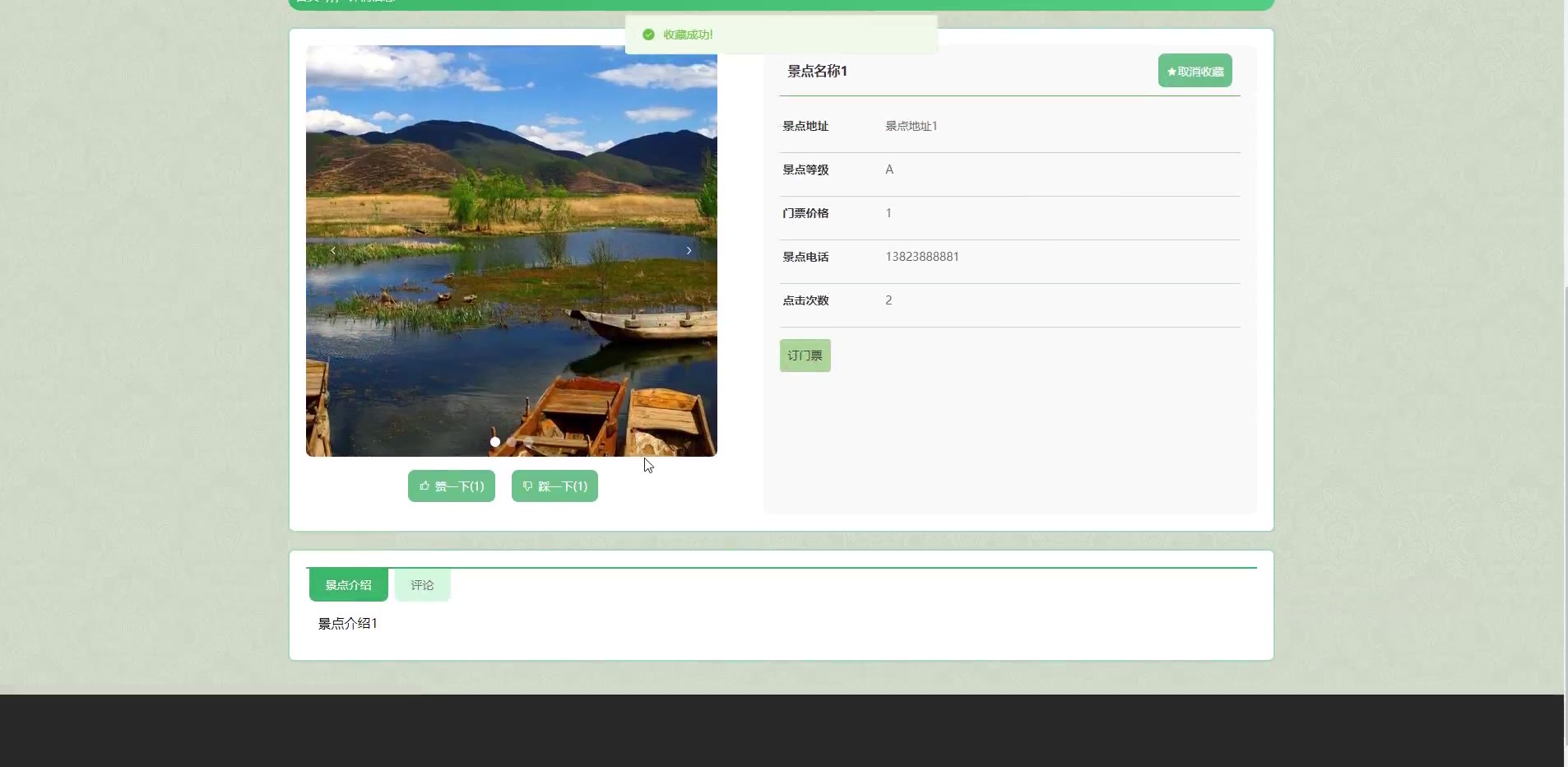Click the scenic lake carousel image

point(512,251)
